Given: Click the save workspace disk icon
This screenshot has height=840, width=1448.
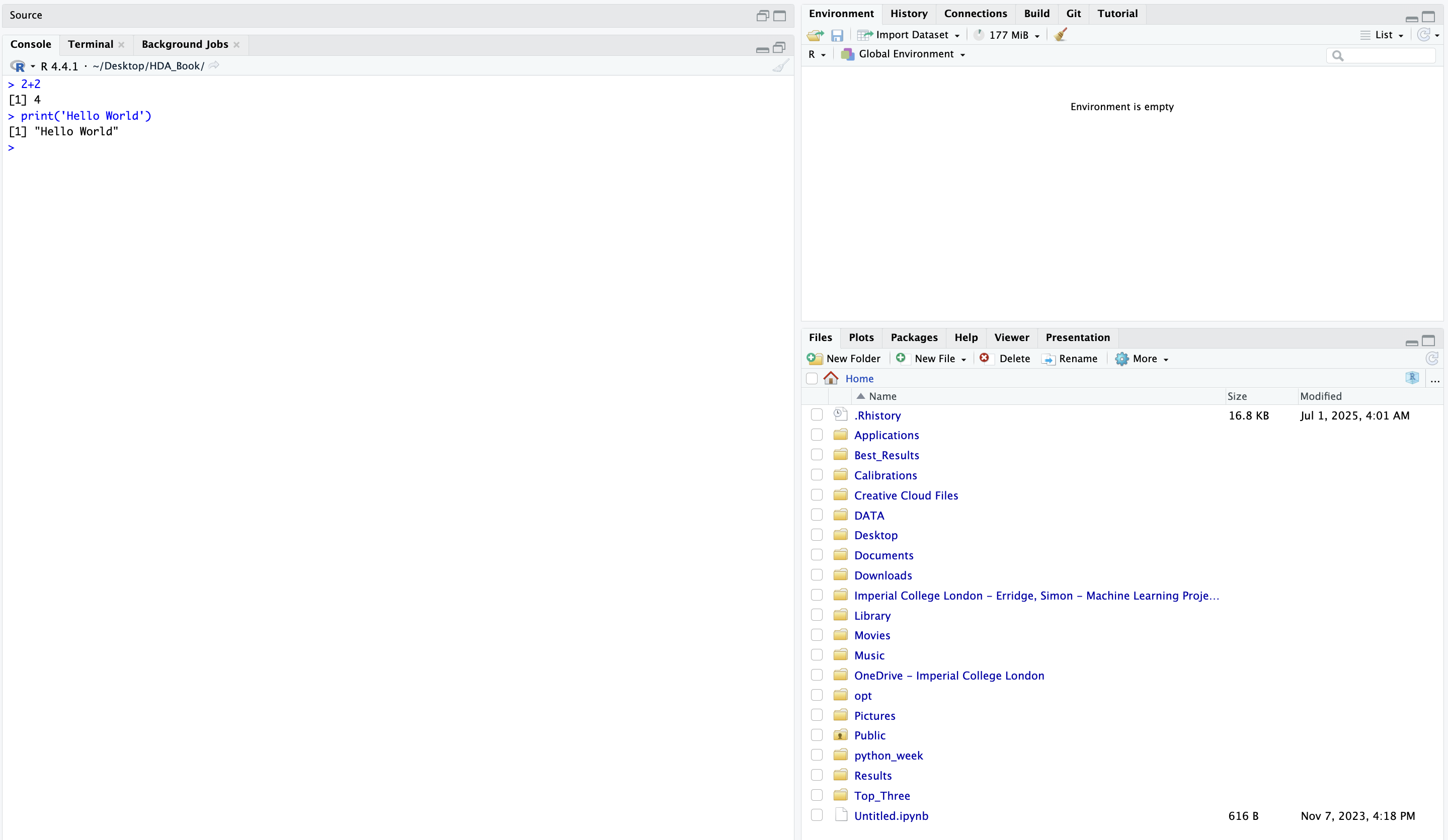Looking at the screenshot, I should point(837,36).
